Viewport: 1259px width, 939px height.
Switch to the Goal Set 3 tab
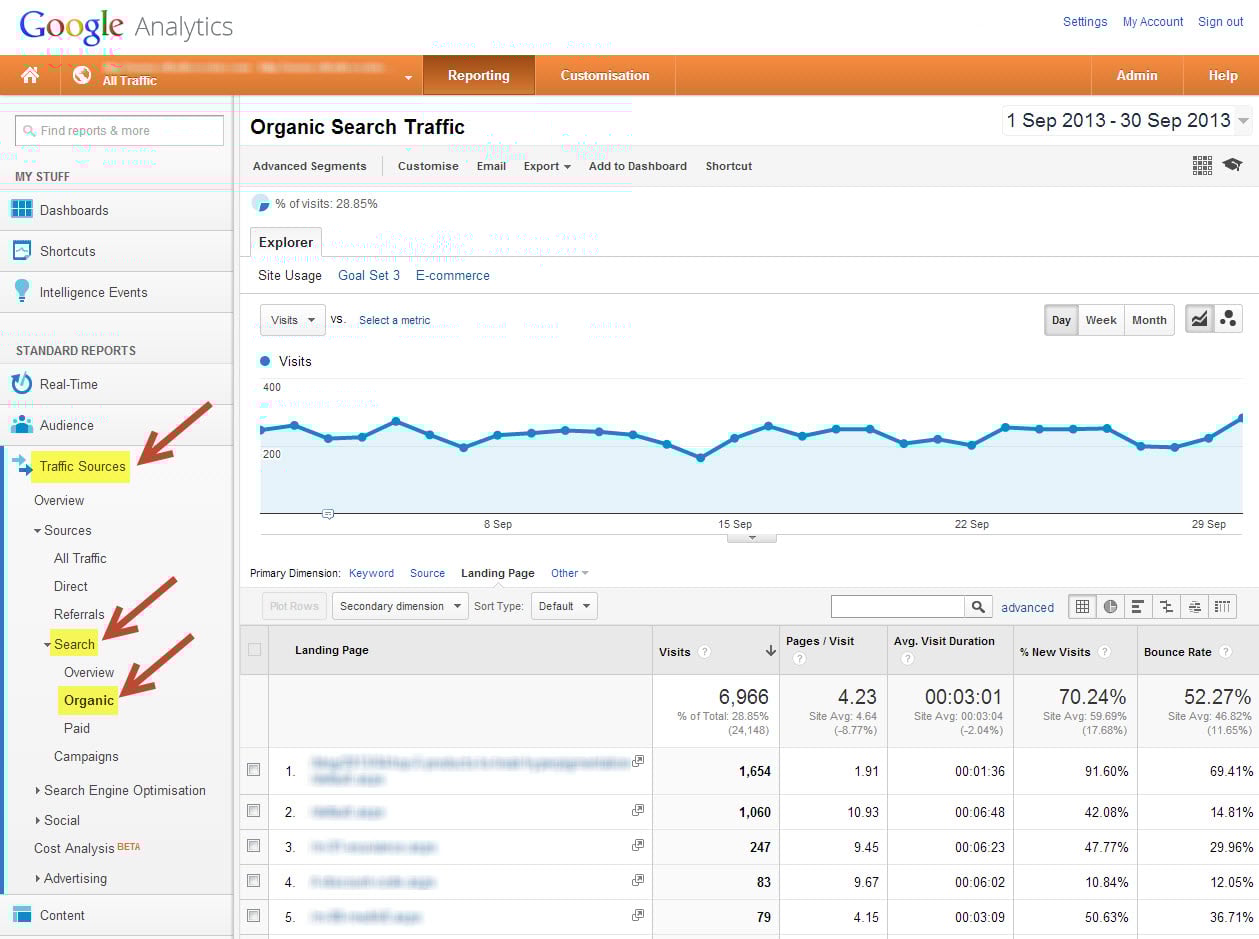click(369, 275)
